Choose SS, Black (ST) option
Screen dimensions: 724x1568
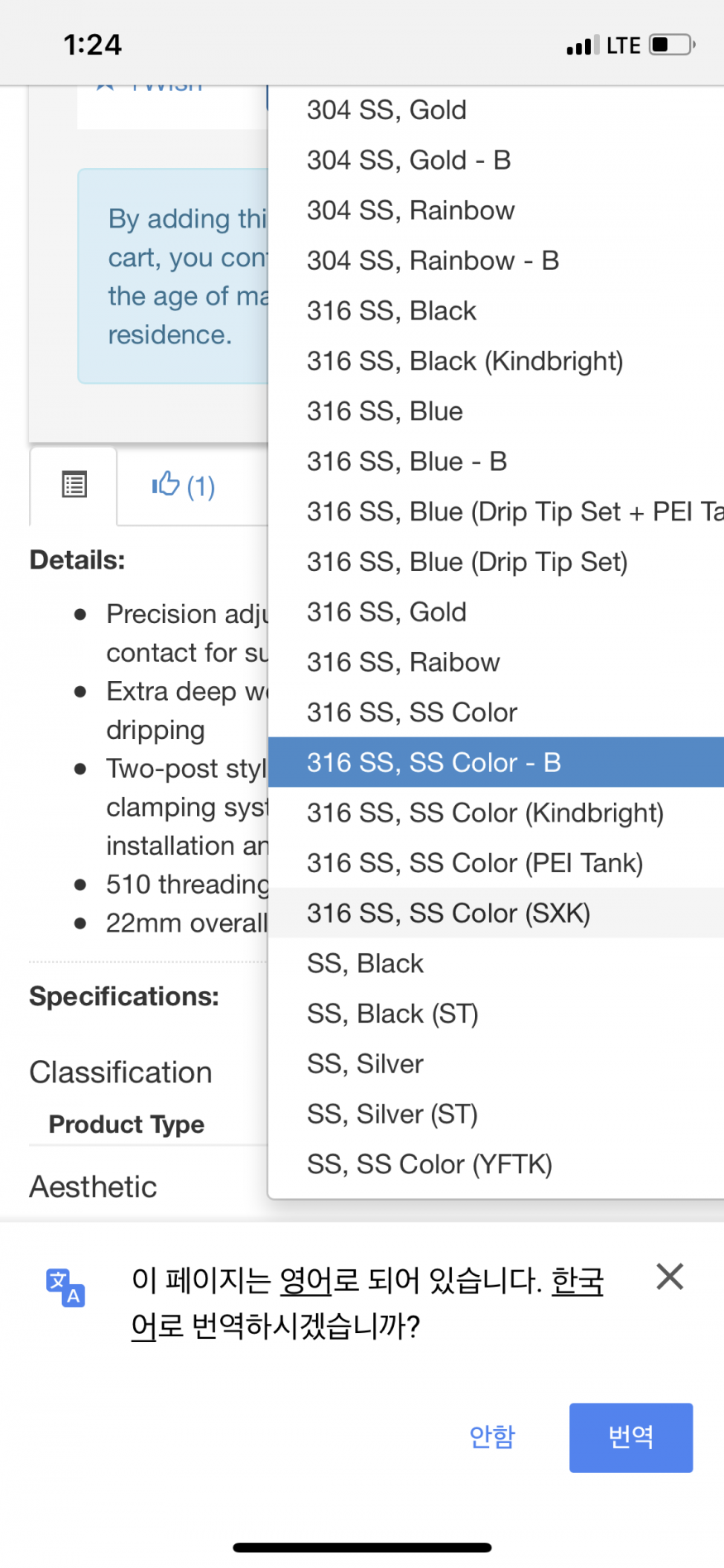coord(392,1014)
